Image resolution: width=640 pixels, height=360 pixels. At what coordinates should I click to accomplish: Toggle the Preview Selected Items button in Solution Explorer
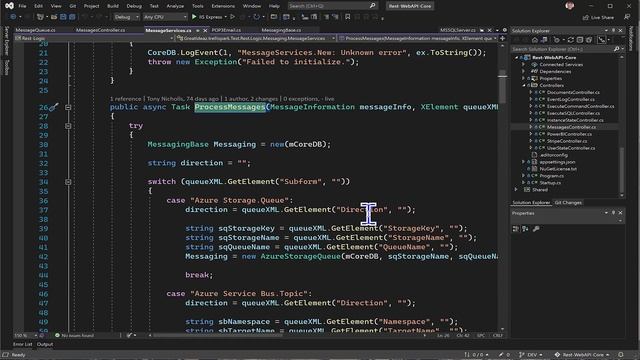(602, 40)
